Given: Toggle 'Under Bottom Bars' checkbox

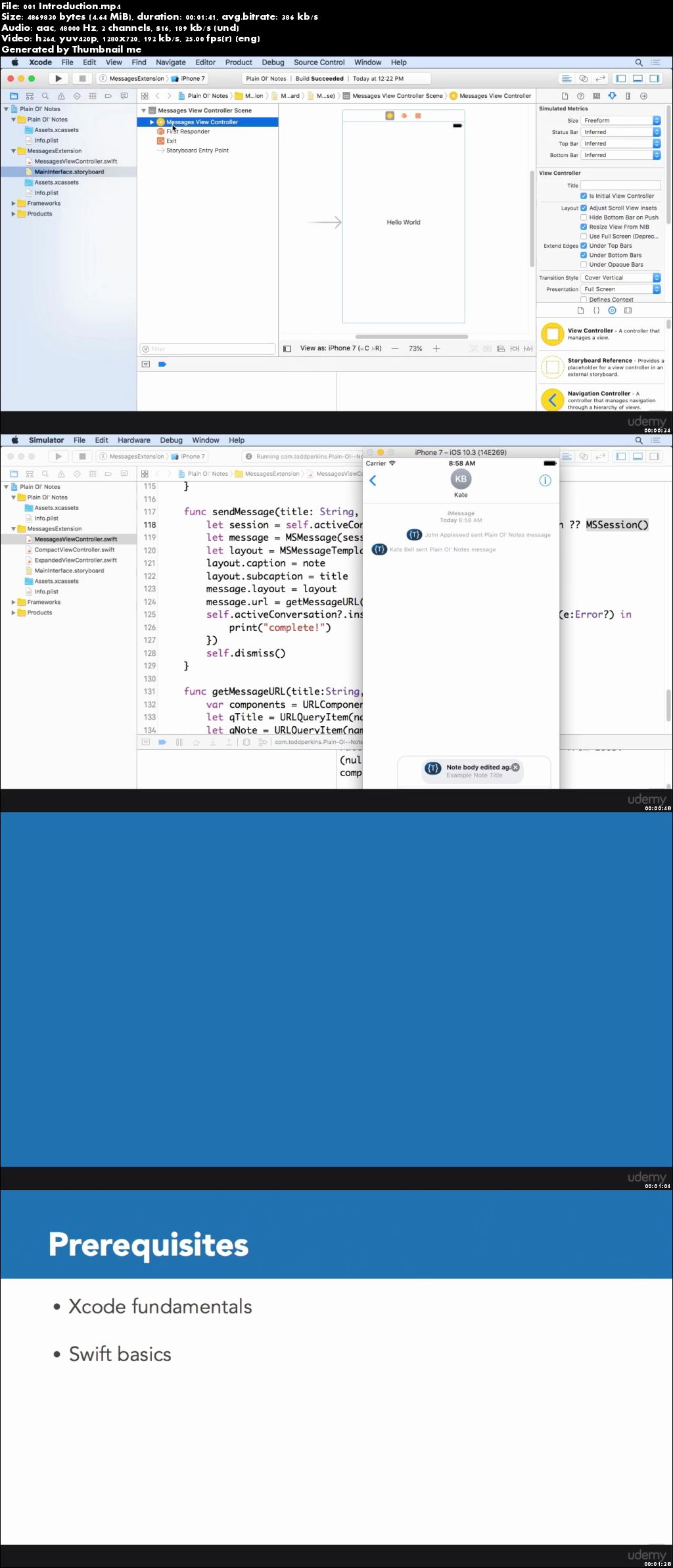Looking at the screenshot, I should [584, 255].
